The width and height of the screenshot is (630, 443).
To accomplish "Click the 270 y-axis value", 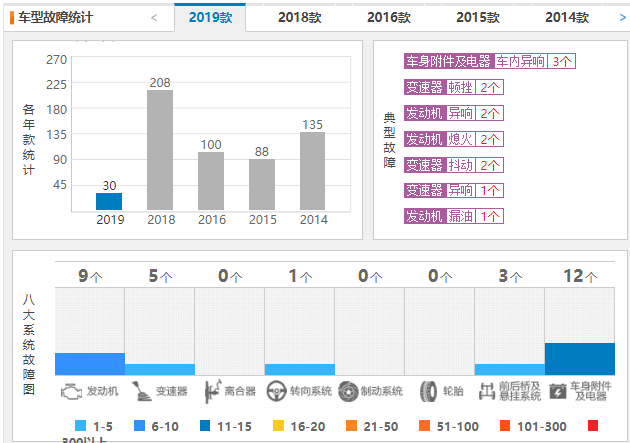I will coord(56,59).
